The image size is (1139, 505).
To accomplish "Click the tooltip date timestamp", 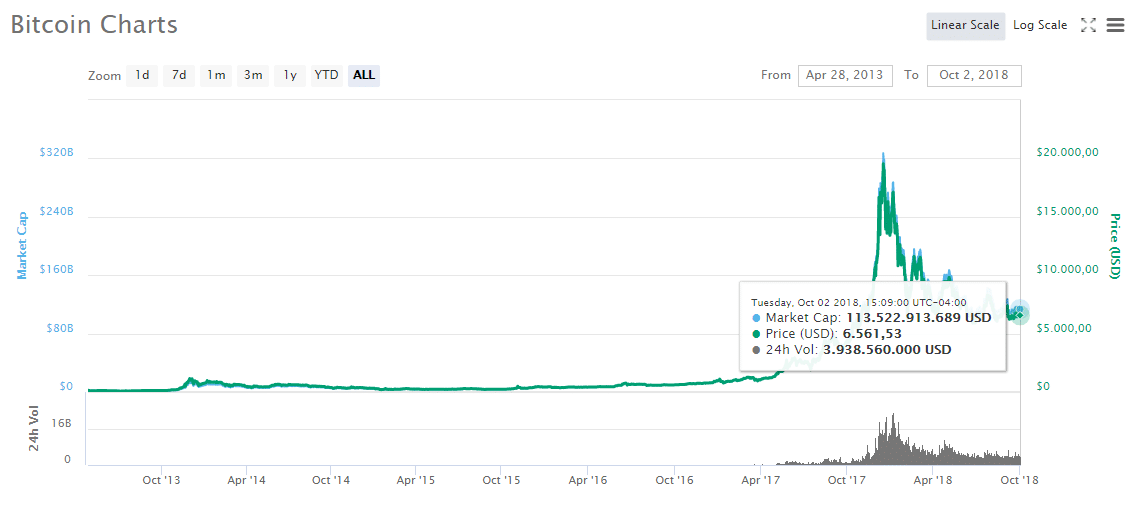I will (x=859, y=302).
